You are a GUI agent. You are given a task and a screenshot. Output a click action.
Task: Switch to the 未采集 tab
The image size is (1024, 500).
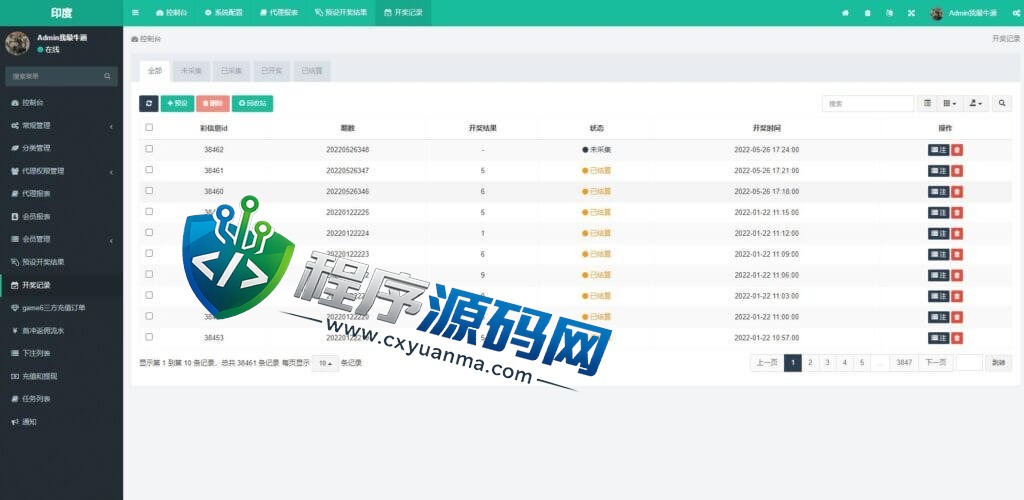coord(191,71)
